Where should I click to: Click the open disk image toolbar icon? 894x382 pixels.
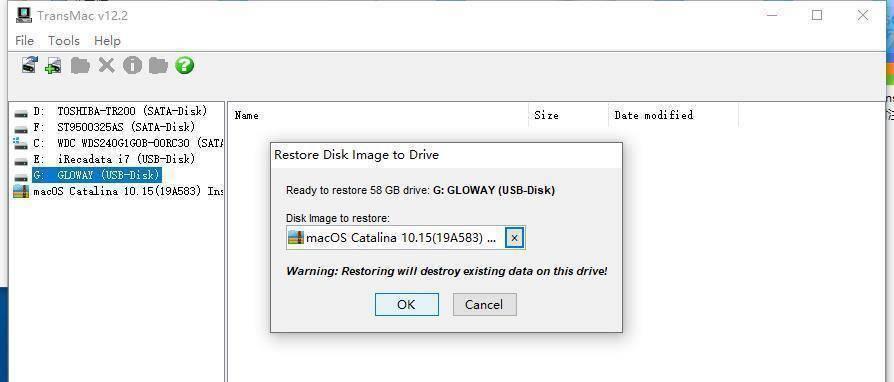point(30,65)
